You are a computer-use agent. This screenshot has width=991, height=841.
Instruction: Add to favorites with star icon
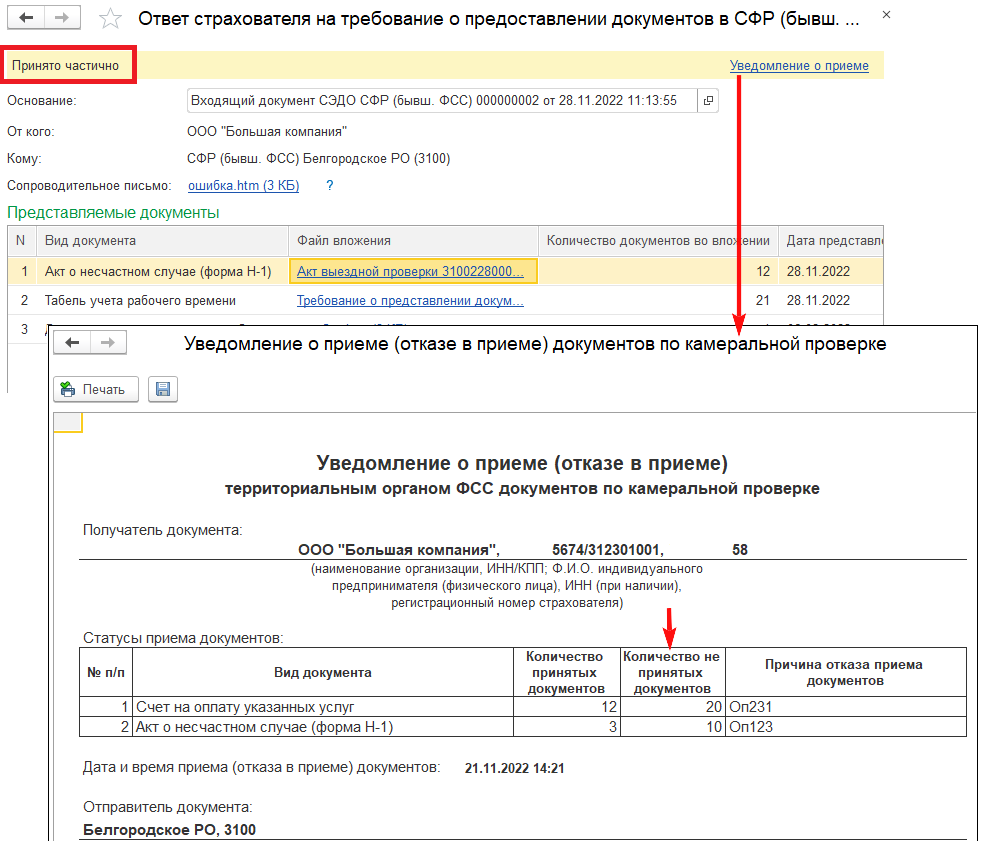point(110,18)
